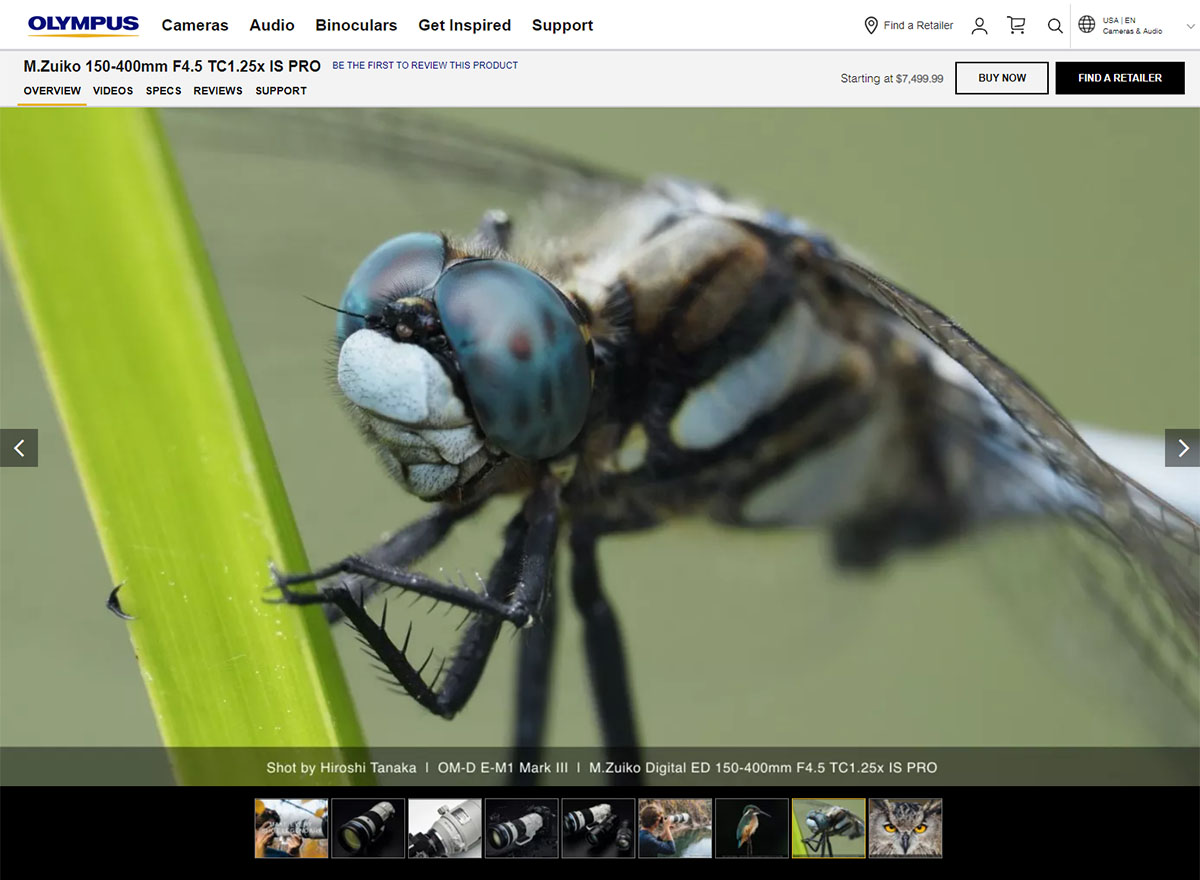Select the owl face thumbnail
Screen dimensions: 1200x880
[x=905, y=828]
